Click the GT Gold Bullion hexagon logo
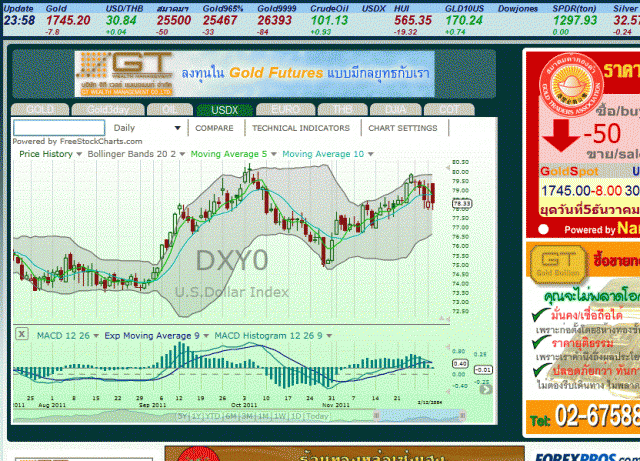This screenshot has width=640, height=461. 558,264
